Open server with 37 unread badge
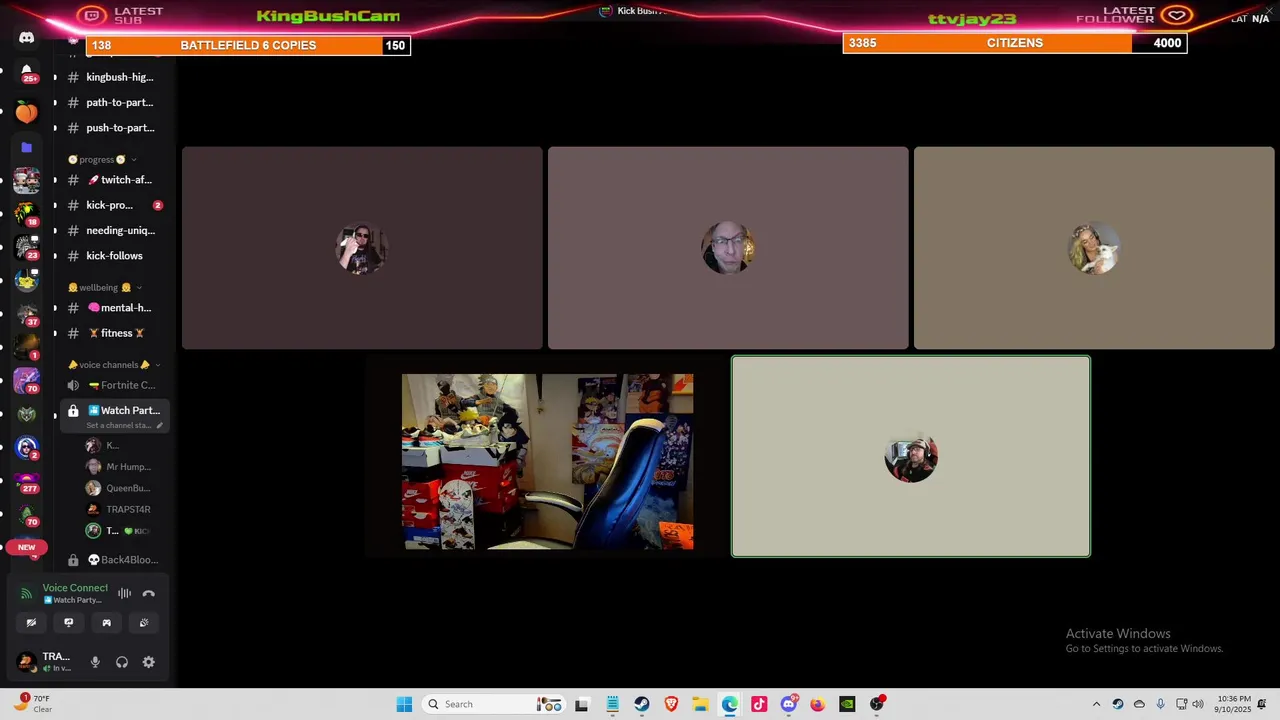 [x=27, y=314]
